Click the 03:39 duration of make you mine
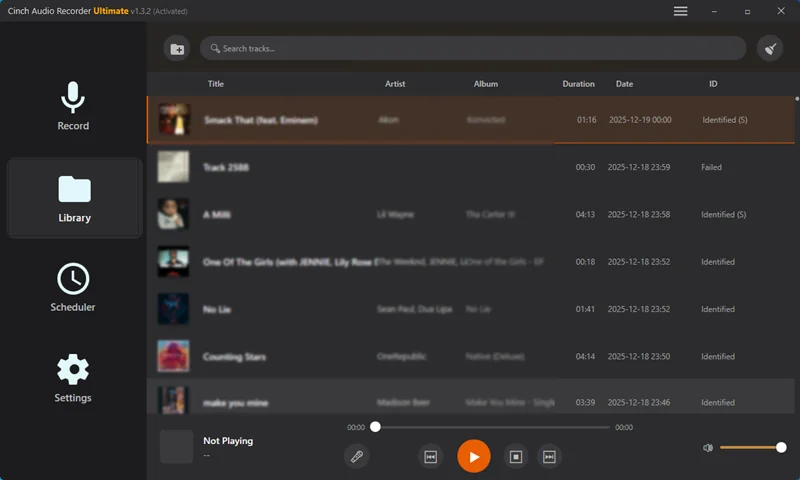 point(585,402)
